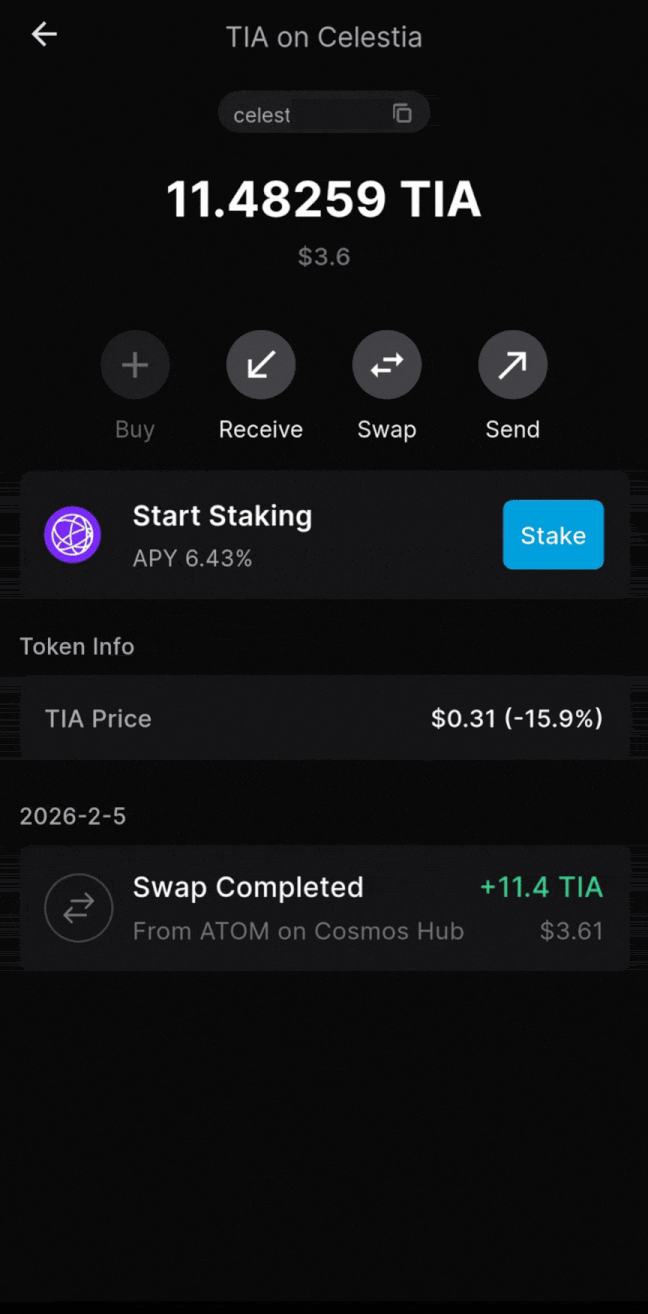Tap the Receive icon

[261, 364]
